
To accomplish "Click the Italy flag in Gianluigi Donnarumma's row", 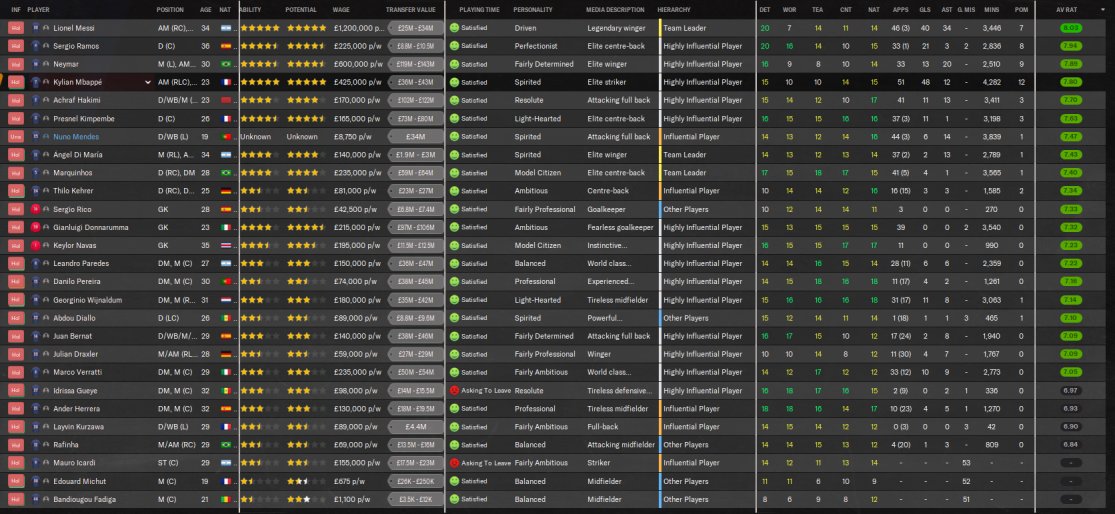I will coord(225,227).
